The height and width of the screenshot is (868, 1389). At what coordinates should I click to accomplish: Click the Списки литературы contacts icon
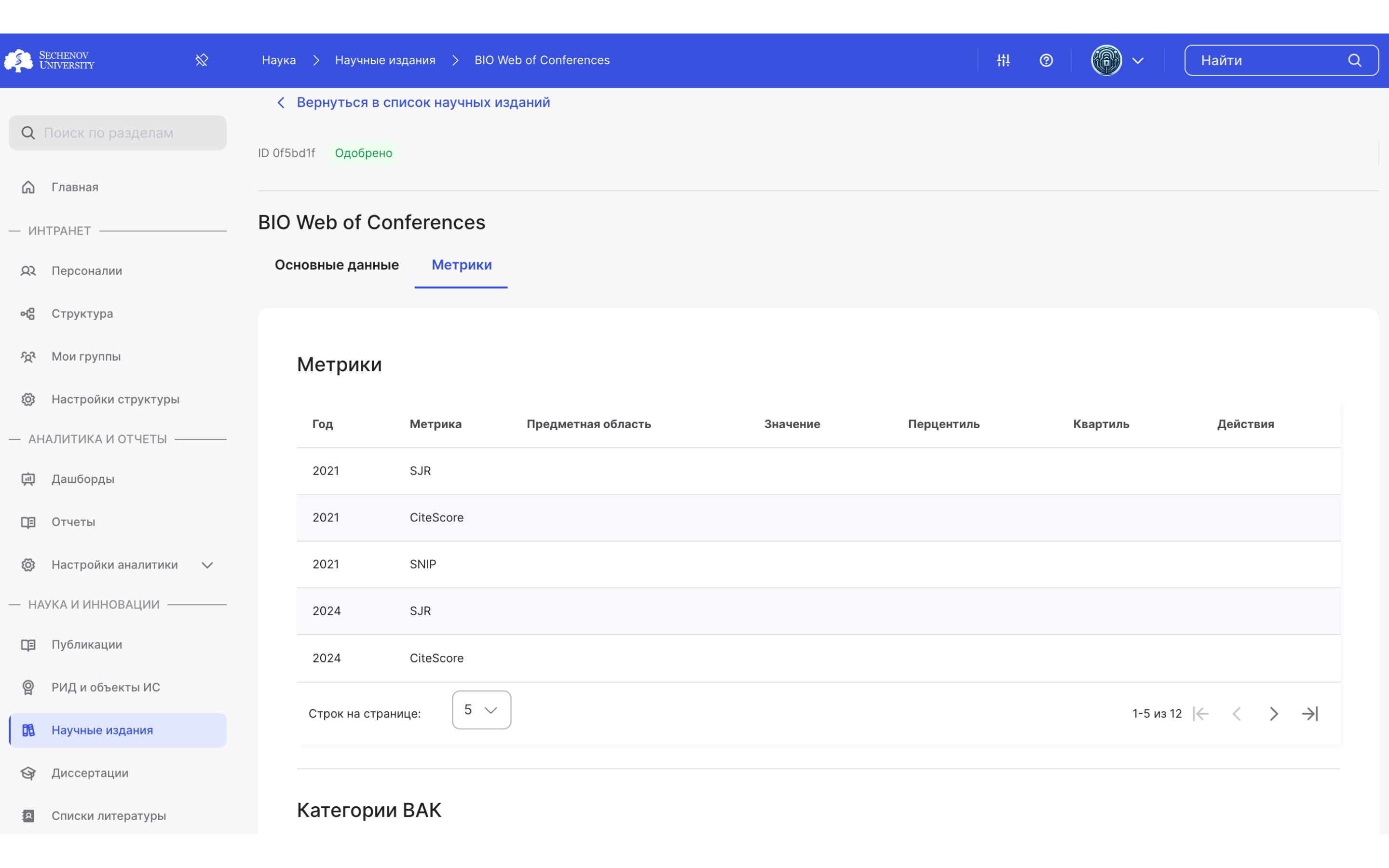(x=28, y=816)
